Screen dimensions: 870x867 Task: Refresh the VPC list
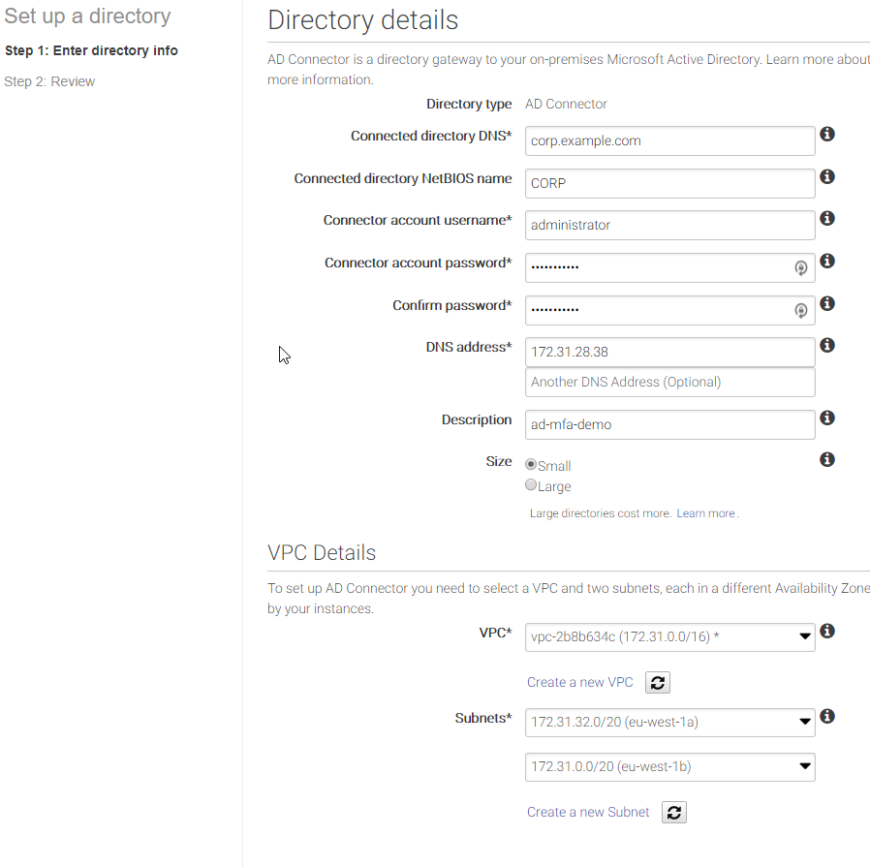click(659, 681)
